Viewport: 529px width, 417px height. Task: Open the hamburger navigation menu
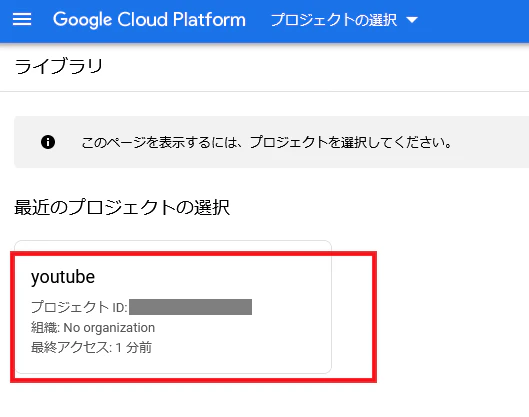pos(22,19)
